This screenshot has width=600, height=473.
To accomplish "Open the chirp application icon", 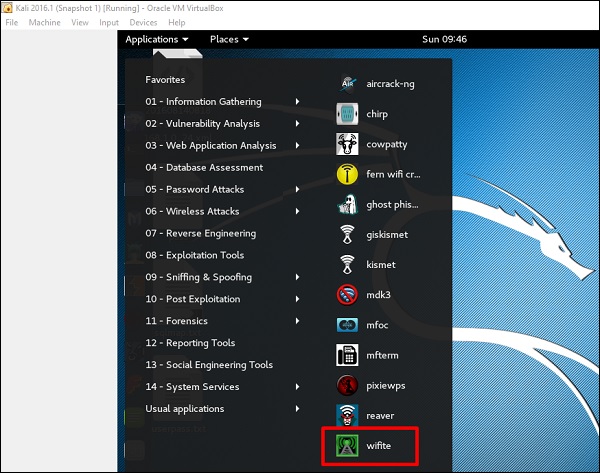I will (x=348, y=114).
